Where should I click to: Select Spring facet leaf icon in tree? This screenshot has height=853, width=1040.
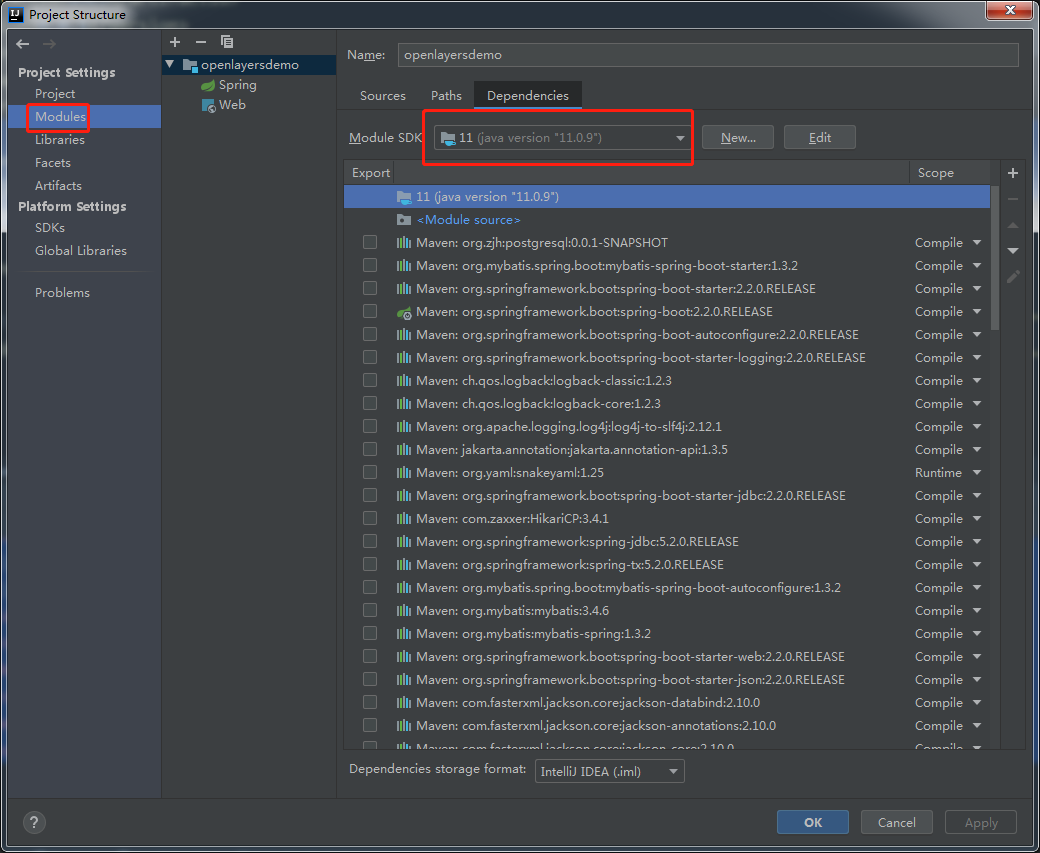point(208,85)
